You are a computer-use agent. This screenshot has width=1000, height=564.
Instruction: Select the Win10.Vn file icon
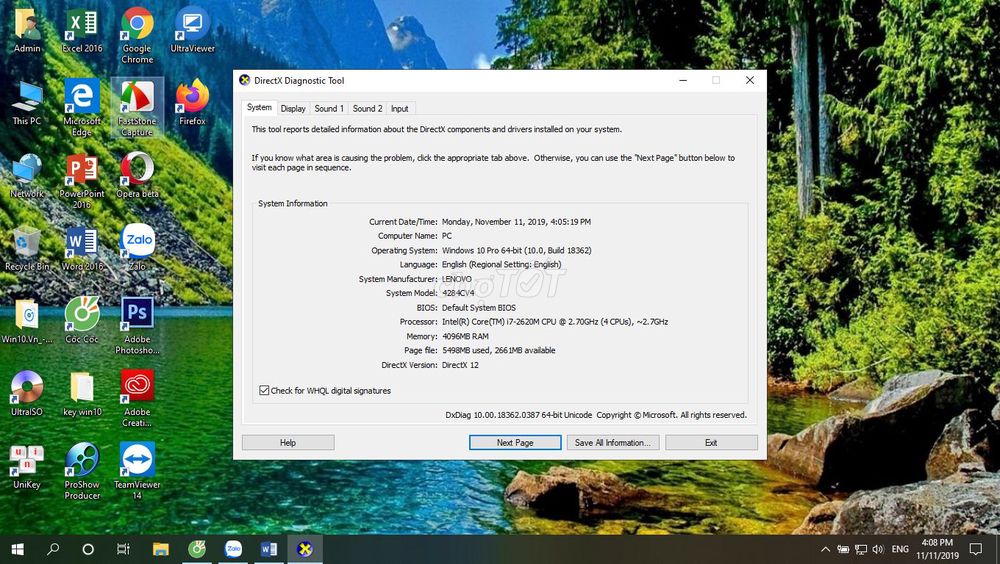pyautogui.click(x=27, y=321)
